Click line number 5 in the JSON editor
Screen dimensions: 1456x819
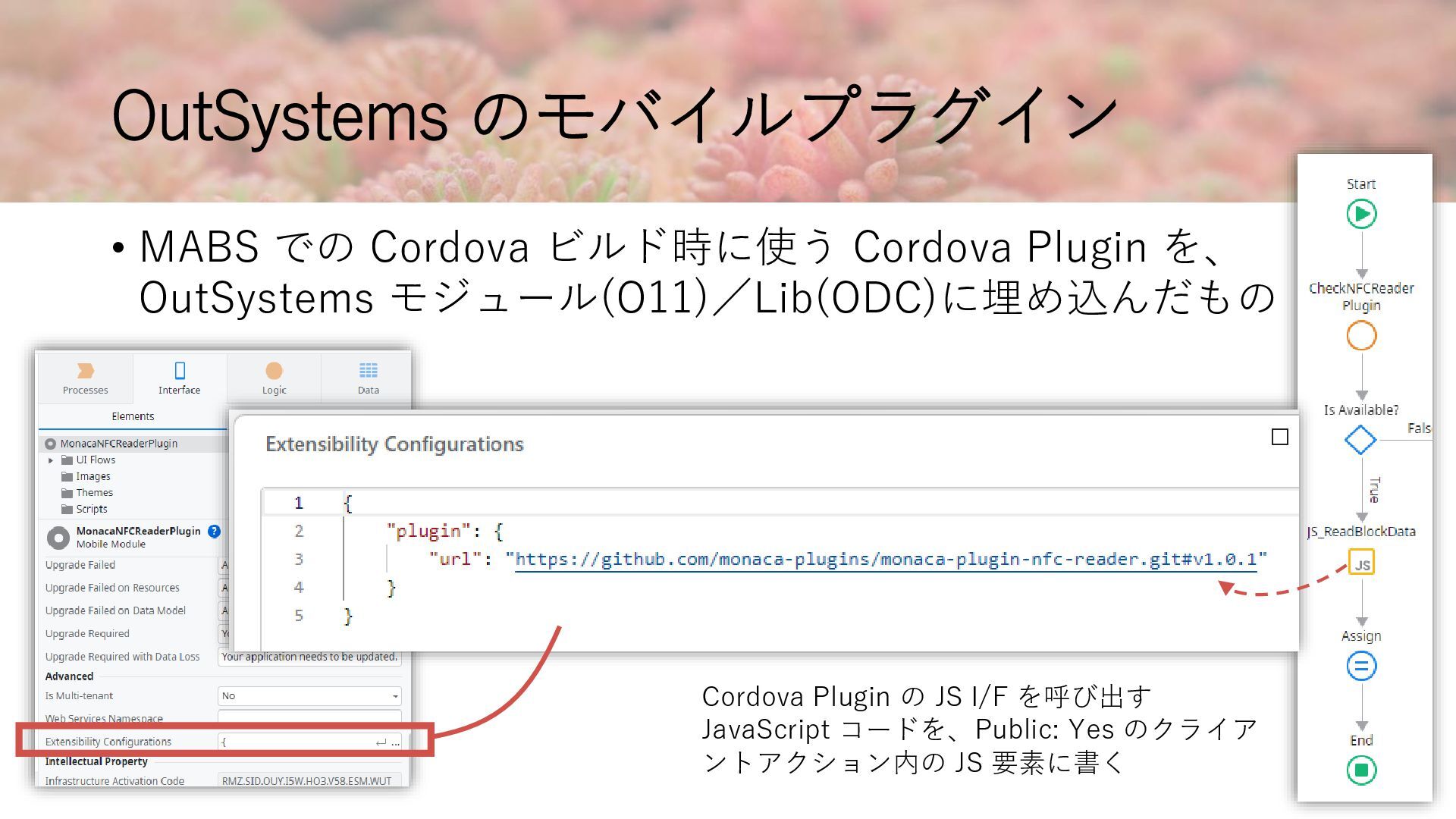299,616
